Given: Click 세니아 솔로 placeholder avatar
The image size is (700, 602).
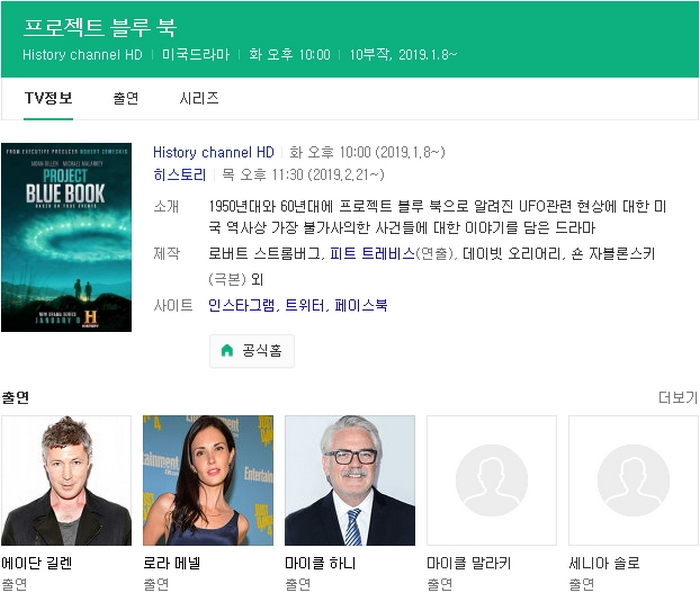Looking at the screenshot, I should pos(633,481).
